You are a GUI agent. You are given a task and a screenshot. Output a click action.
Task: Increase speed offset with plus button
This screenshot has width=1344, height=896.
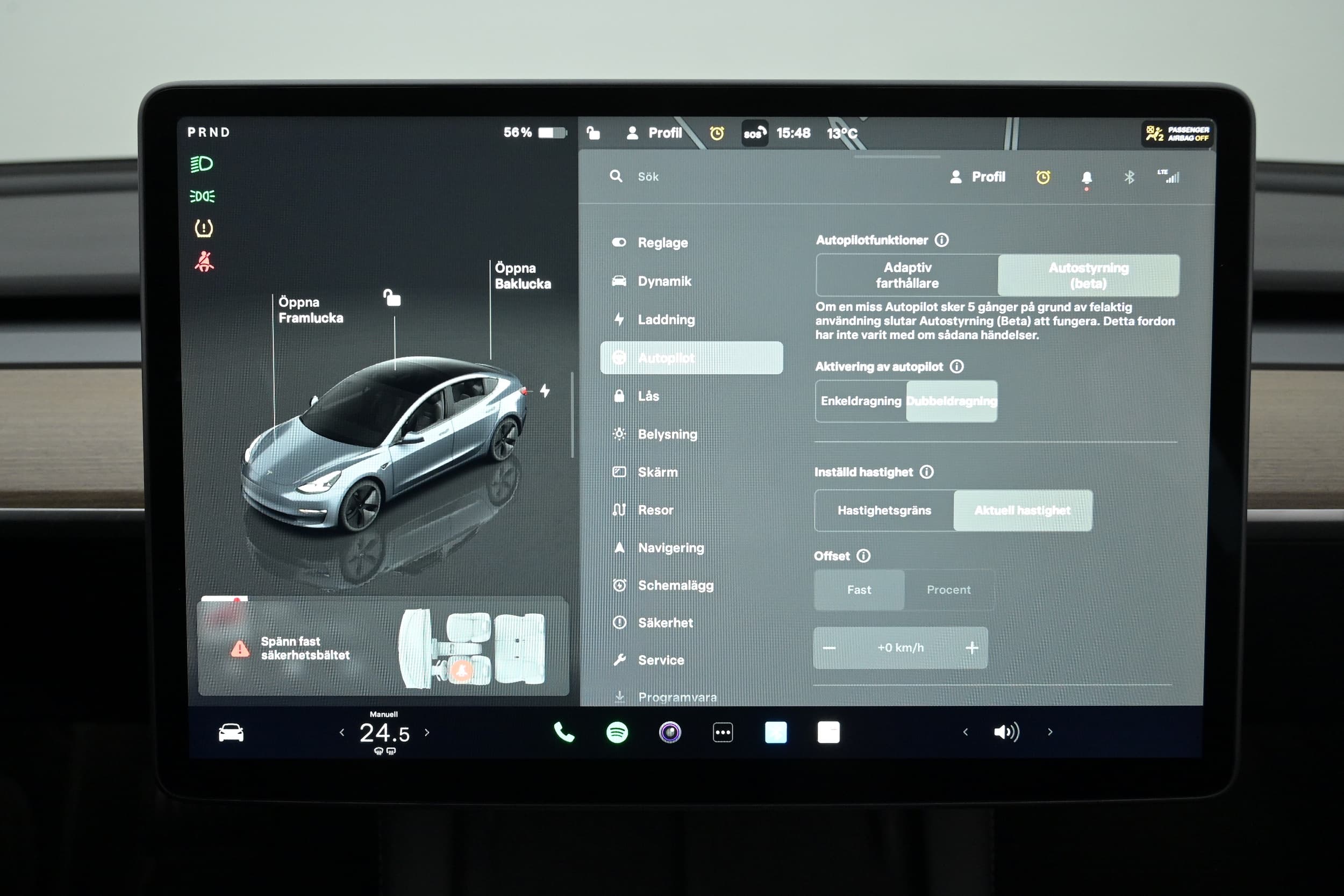pos(972,648)
